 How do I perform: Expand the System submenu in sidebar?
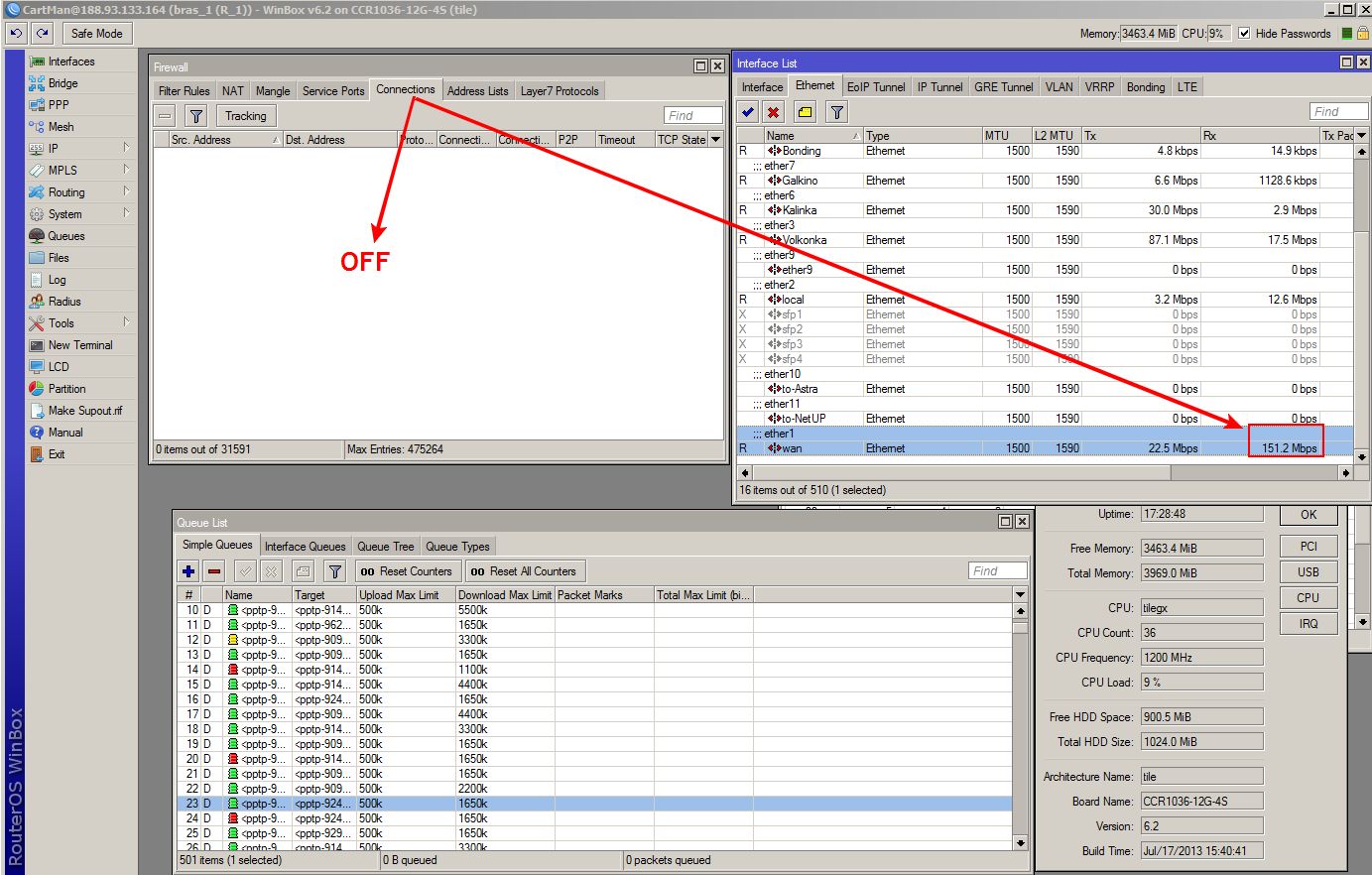pyautogui.click(x=127, y=214)
